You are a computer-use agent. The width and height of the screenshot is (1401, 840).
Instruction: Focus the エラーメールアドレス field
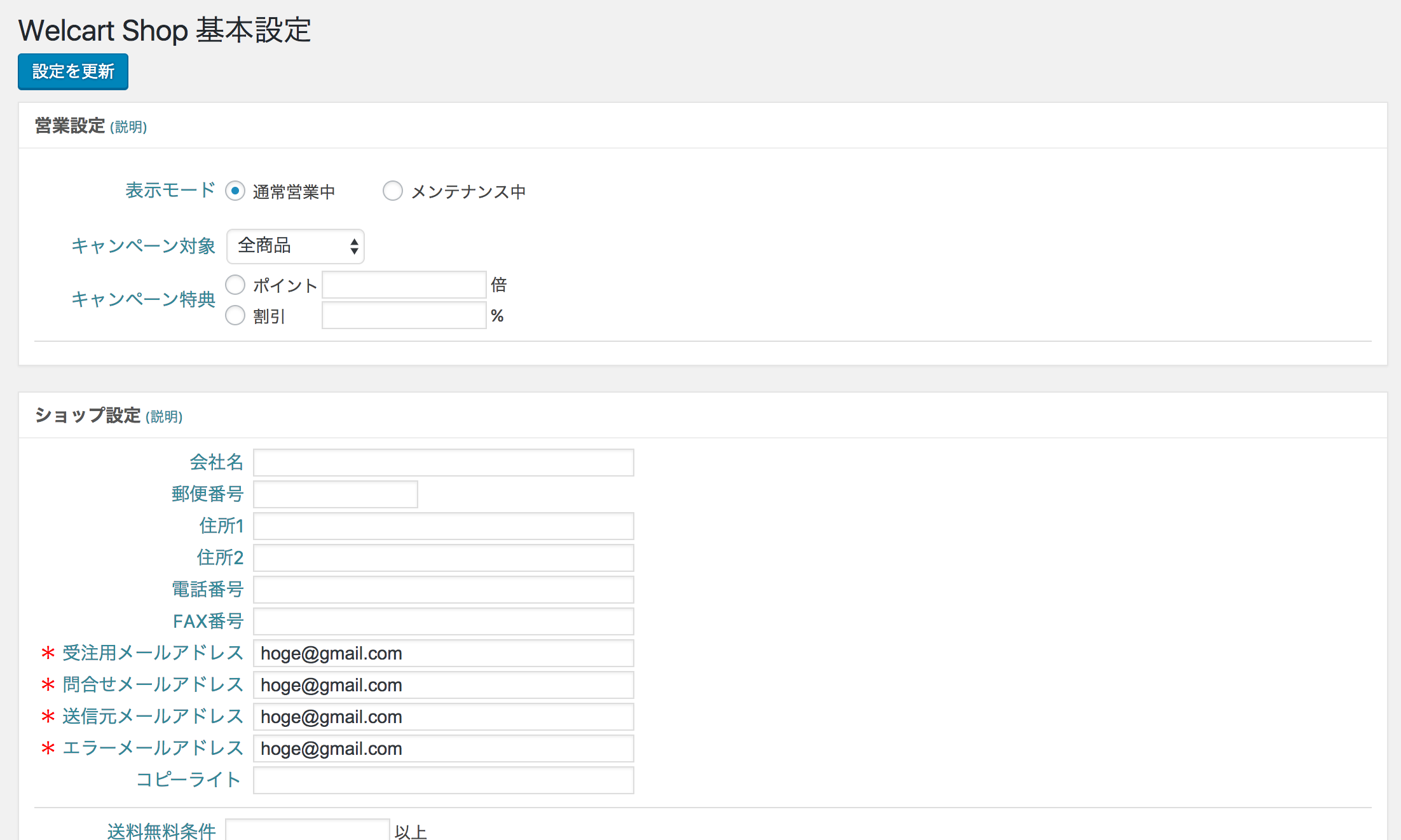pyautogui.click(x=444, y=749)
